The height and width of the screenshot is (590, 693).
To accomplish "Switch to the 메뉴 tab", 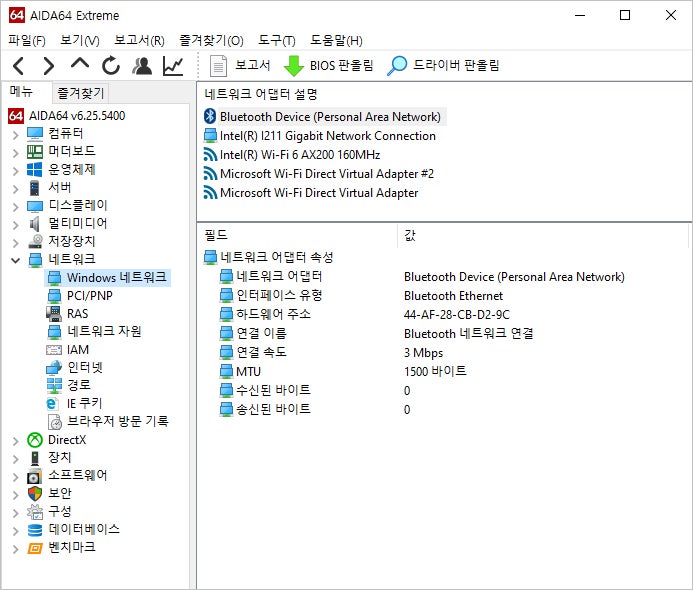I will point(21,91).
